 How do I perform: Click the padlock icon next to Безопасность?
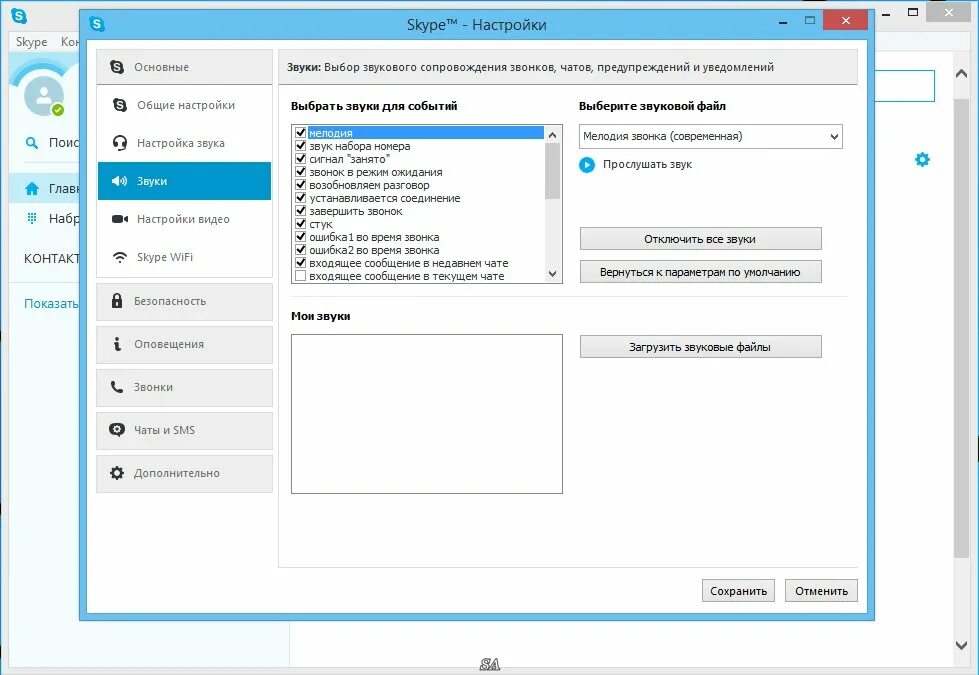[117, 301]
